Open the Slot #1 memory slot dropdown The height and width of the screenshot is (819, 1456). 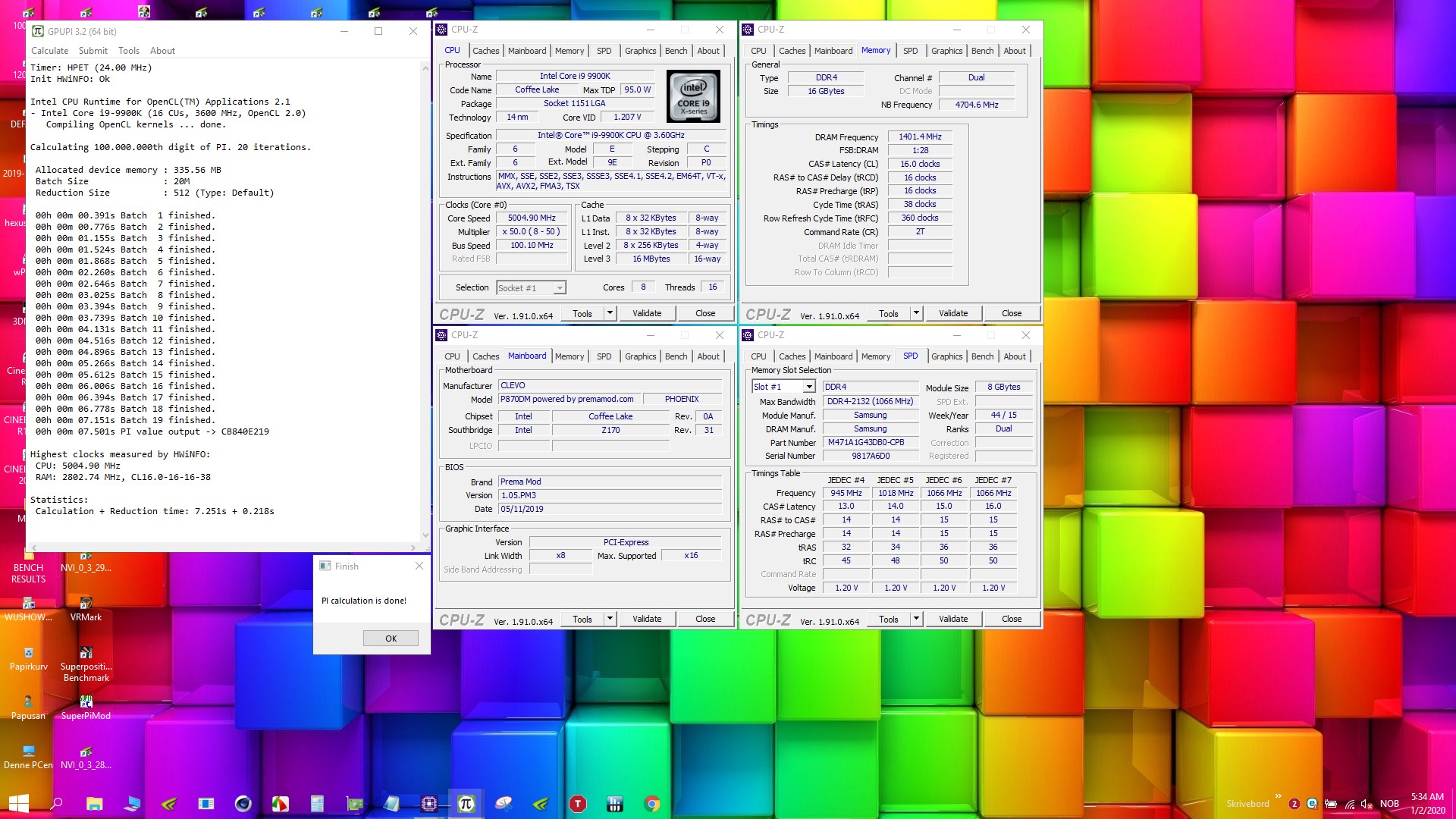[x=783, y=387]
